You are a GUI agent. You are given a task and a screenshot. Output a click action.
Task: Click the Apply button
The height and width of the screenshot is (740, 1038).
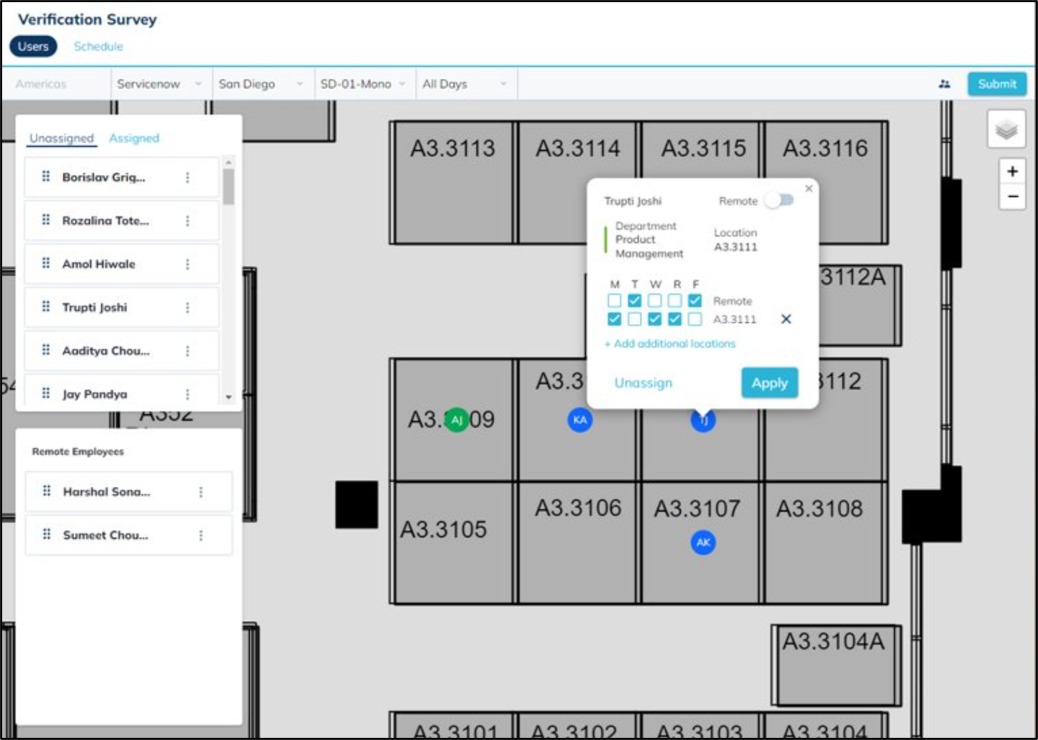[x=769, y=383]
